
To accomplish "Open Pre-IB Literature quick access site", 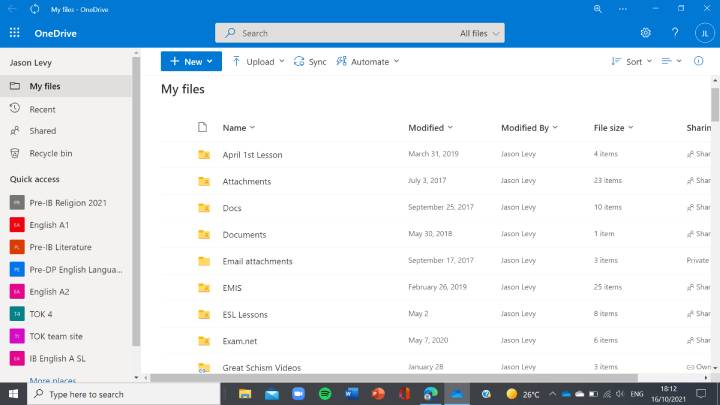I will coord(61,247).
